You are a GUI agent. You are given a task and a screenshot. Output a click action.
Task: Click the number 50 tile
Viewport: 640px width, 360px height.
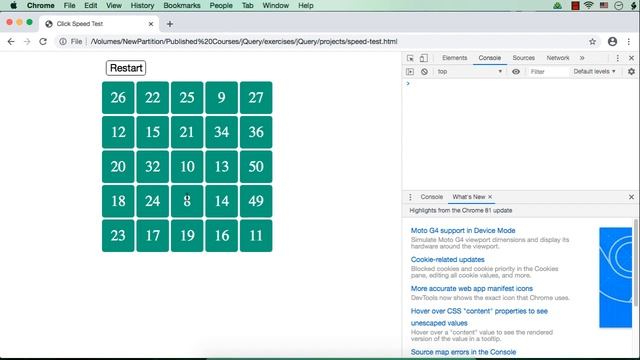pyautogui.click(x=256, y=167)
